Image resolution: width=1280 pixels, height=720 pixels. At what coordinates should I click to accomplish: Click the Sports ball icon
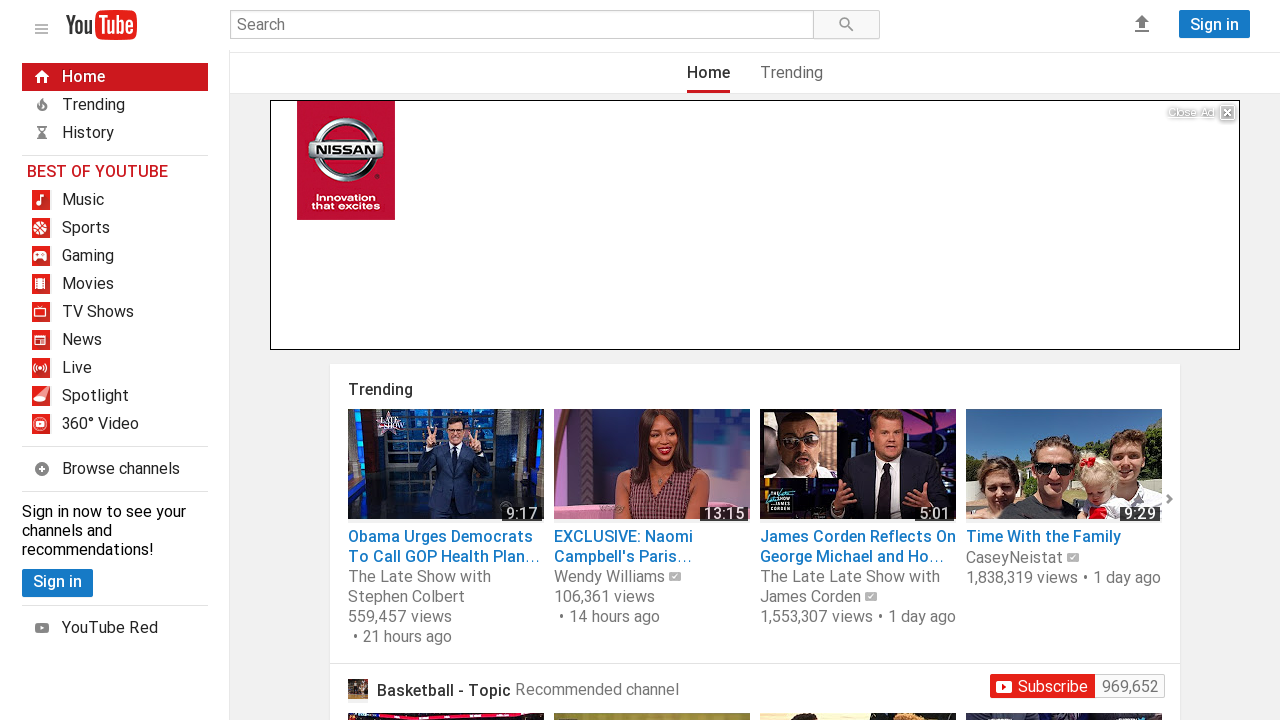(41, 228)
